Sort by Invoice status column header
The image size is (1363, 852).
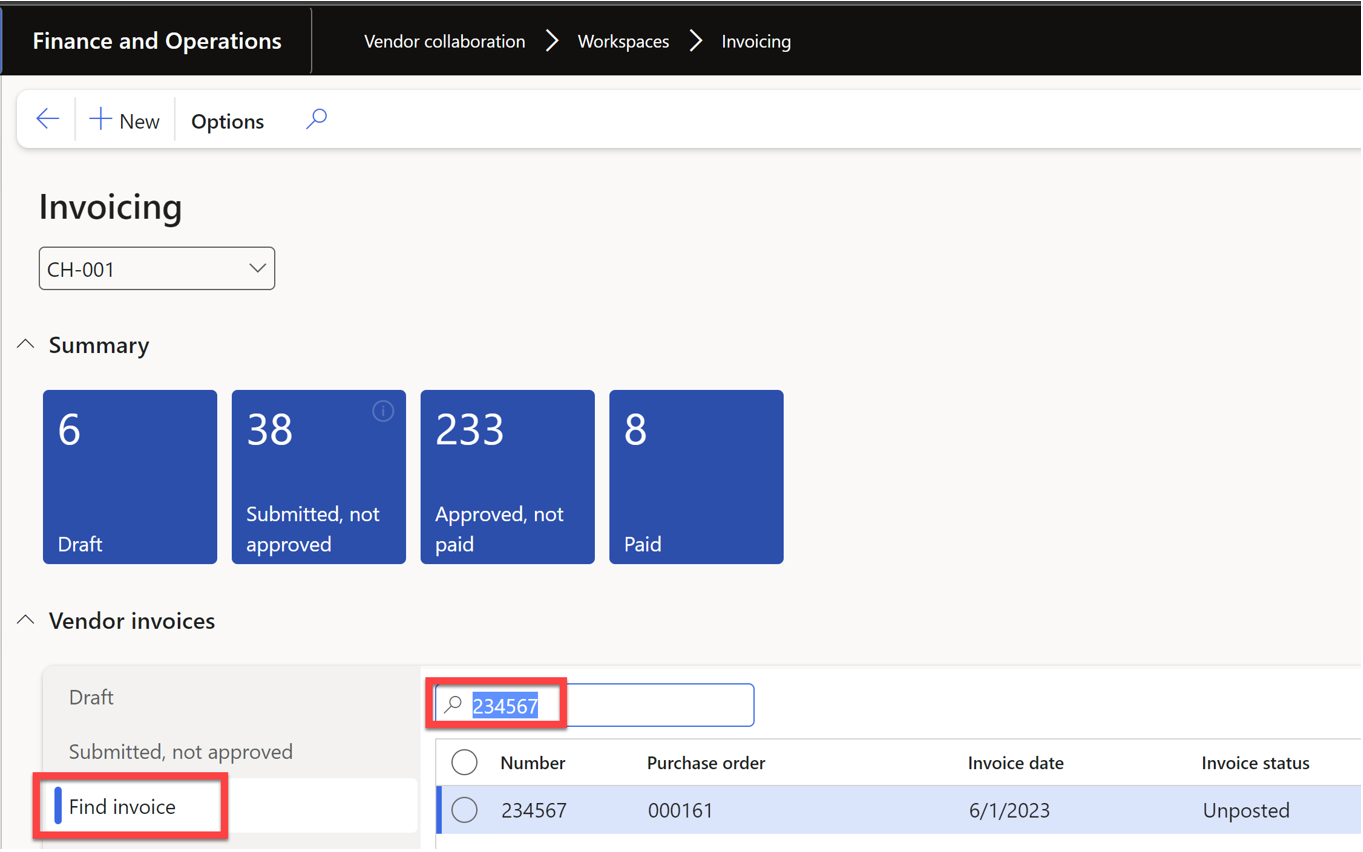tap(1255, 763)
